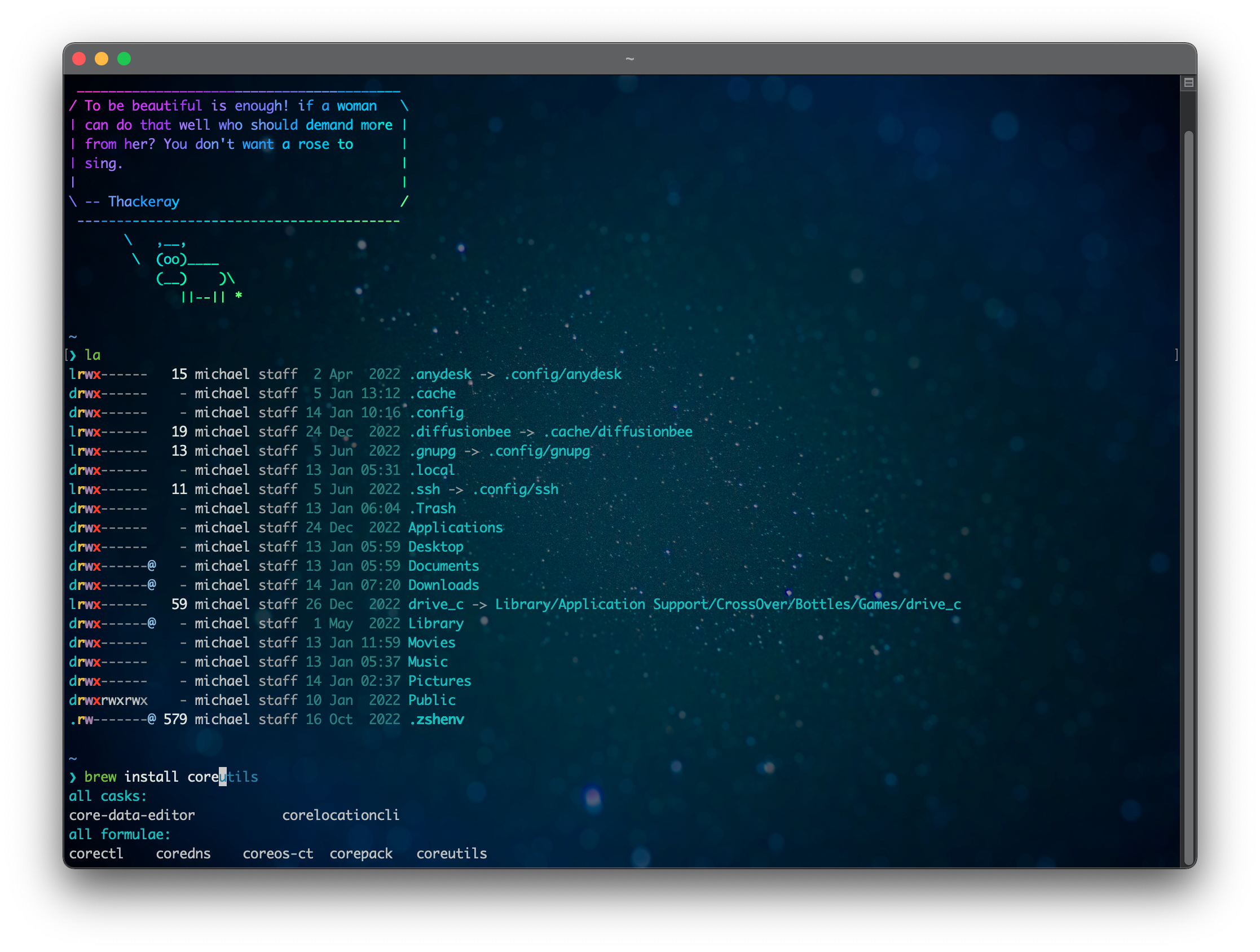This screenshot has height=952, width=1260.
Task: Click the ".ssh" symlink name
Action: (424, 490)
